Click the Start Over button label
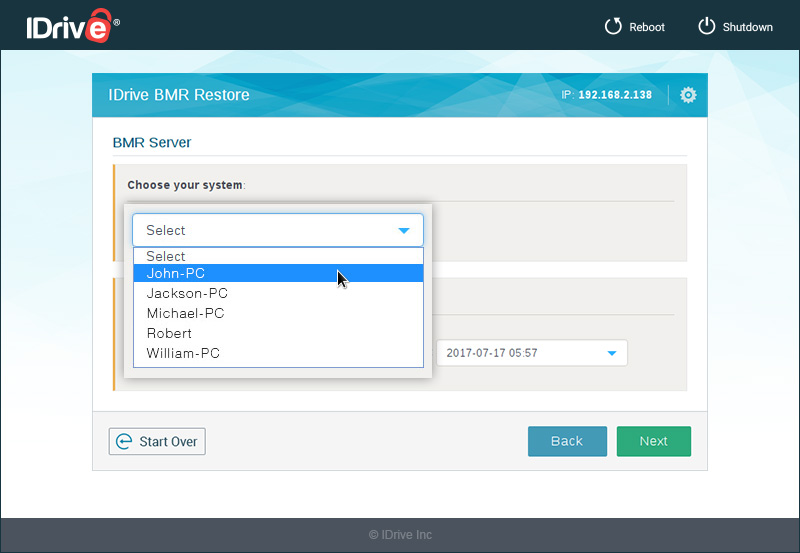This screenshot has width=800, height=553. pos(168,441)
